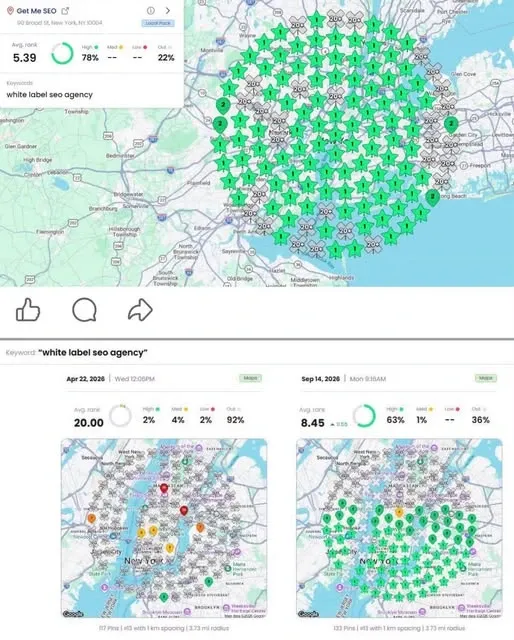Select the green 2 pin near Long Beach

click(432, 198)
